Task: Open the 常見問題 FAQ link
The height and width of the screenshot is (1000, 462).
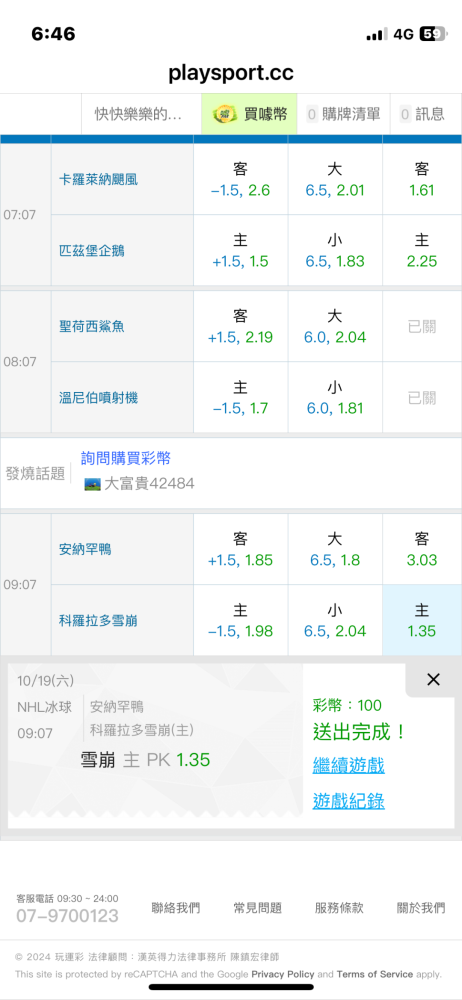Action: [x=257, y=908]
